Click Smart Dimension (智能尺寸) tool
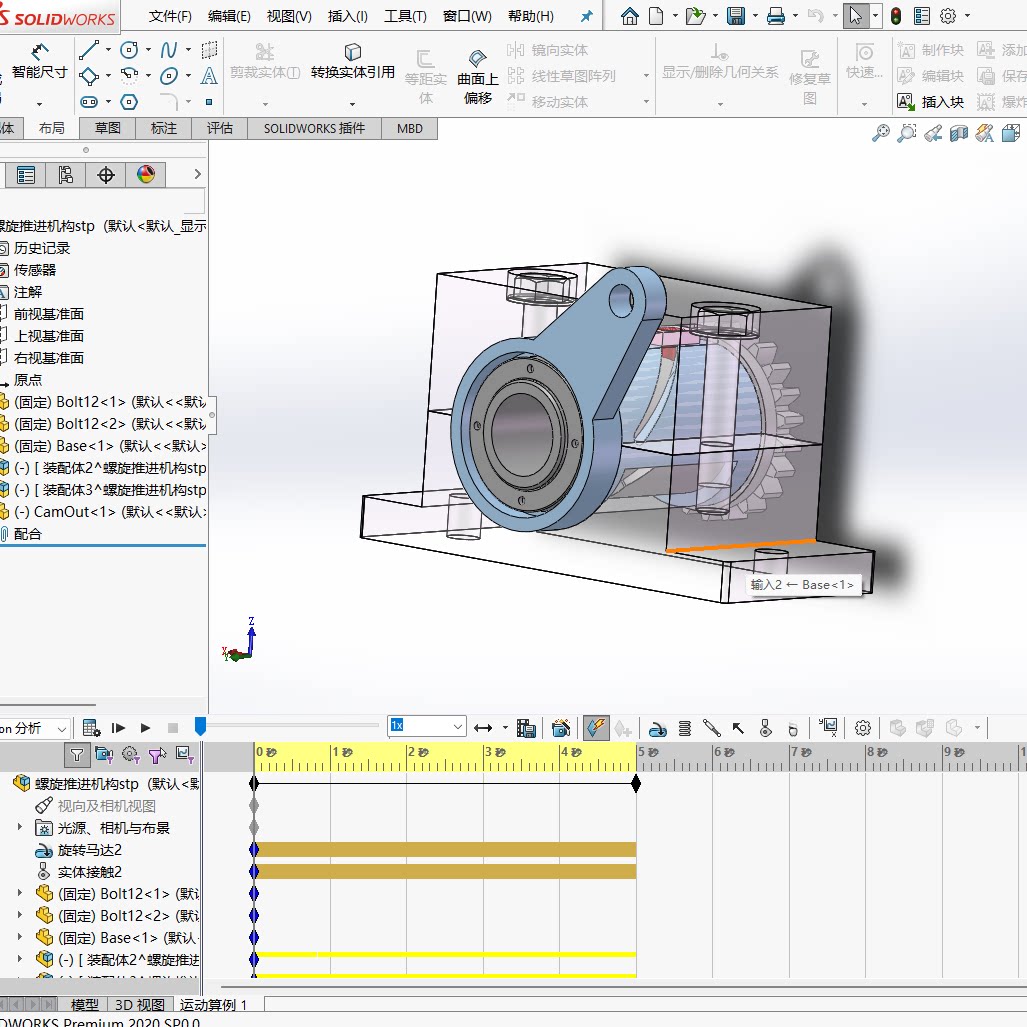This screenshot has height=1027, width=1027. click(40, 61)
